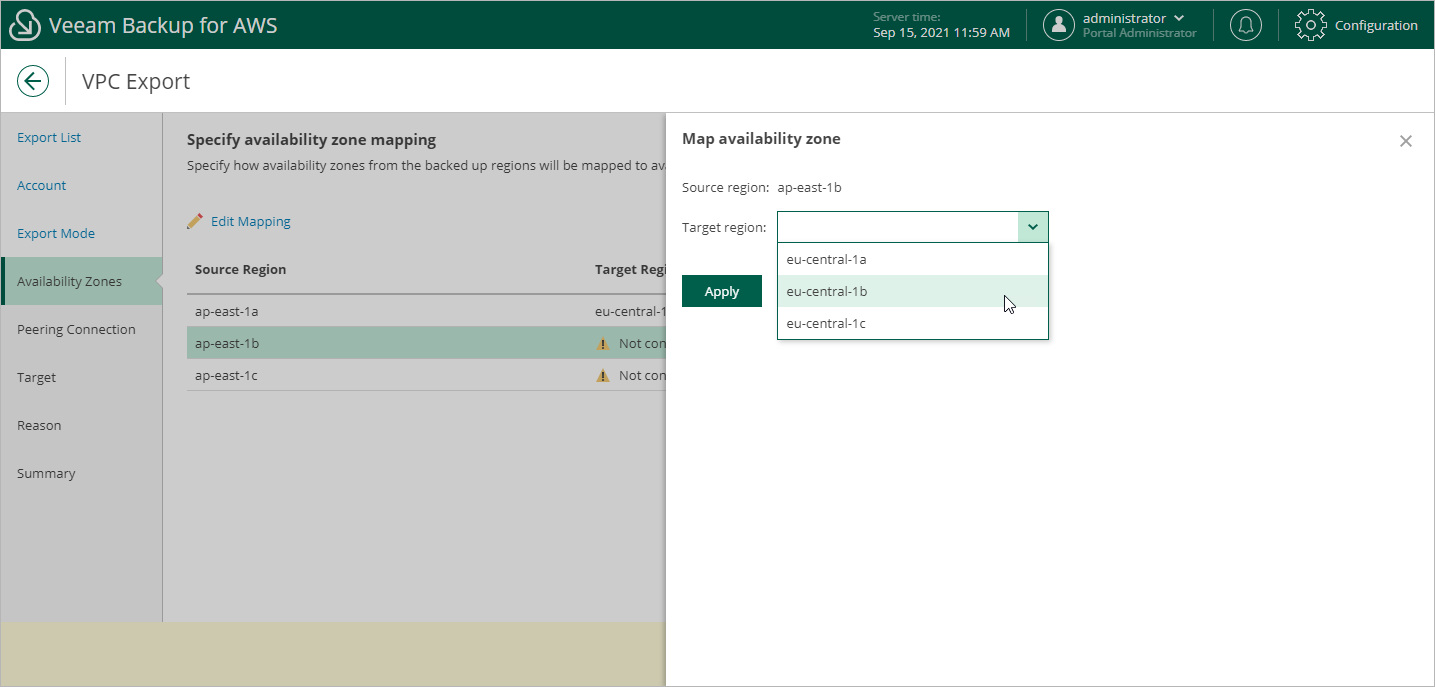The height and width of the screenshot is (687, 1435).
Task: Close the Map availability zone panel
Action: click(1405, 141)
